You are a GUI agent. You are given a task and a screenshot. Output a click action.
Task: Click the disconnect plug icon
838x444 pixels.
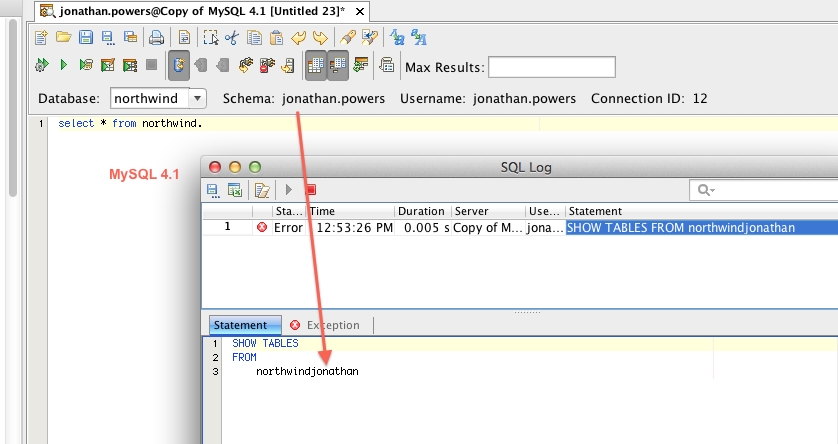(267, 65)
